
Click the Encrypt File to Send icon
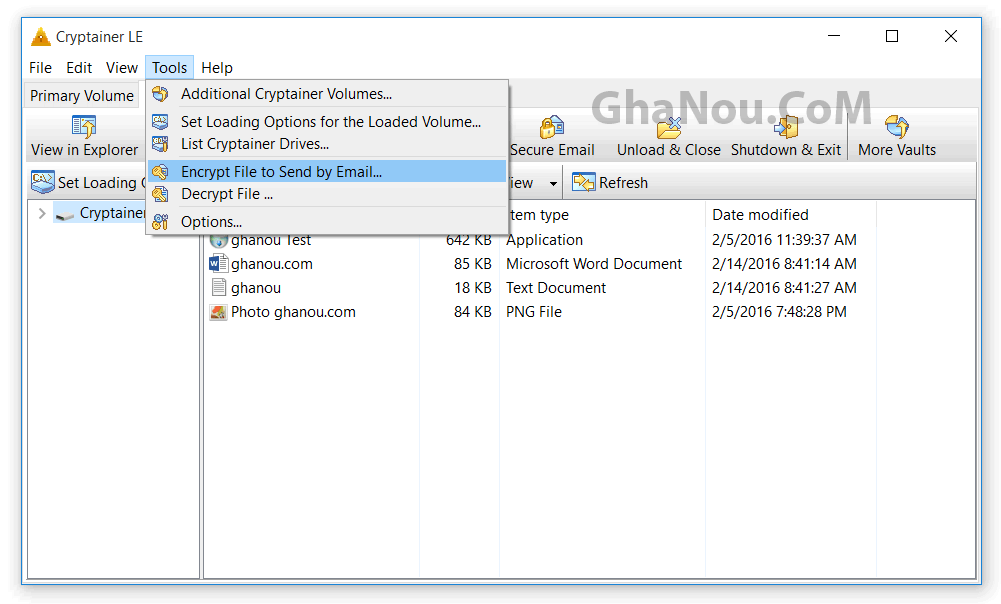(x=160, y=172)
